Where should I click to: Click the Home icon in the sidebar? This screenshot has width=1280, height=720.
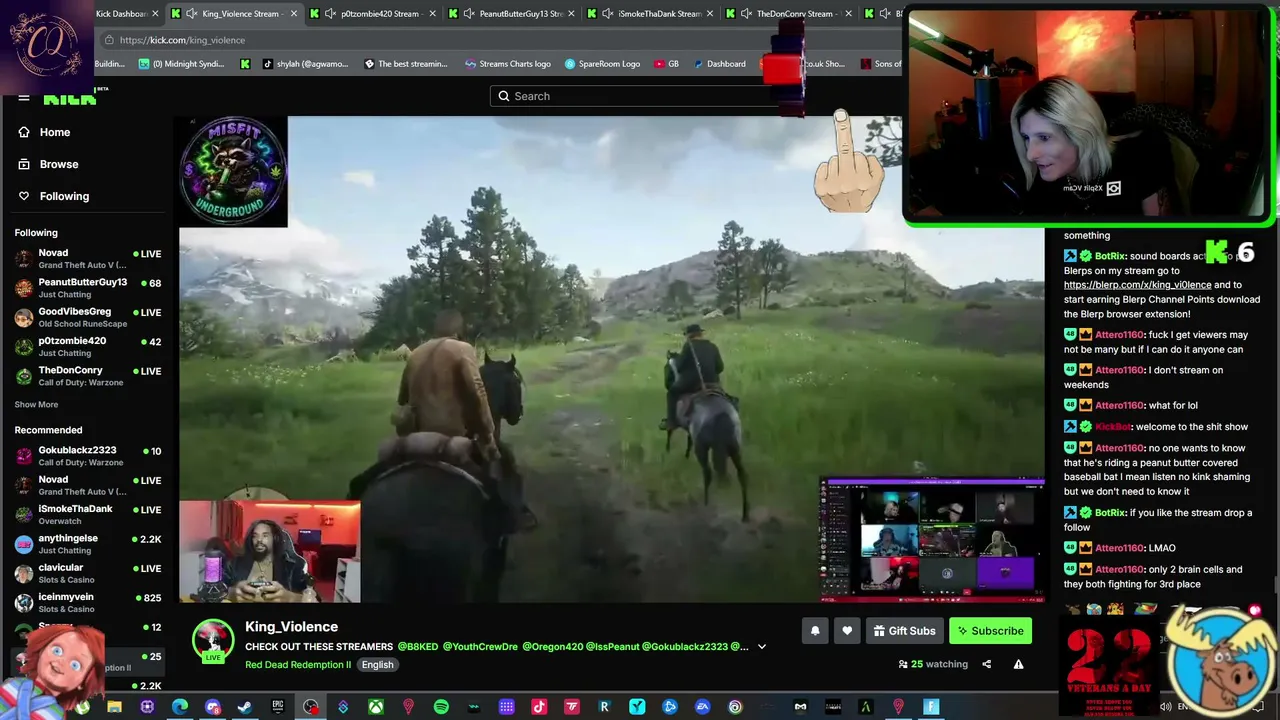tap(24, 132)
